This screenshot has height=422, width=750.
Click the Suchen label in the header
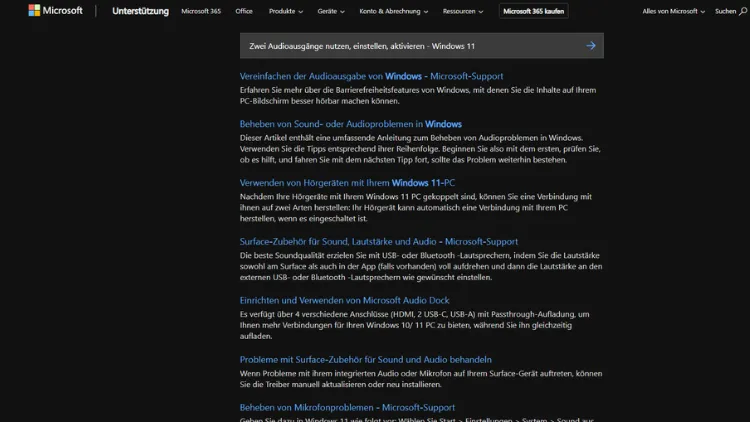coord(725,11)
